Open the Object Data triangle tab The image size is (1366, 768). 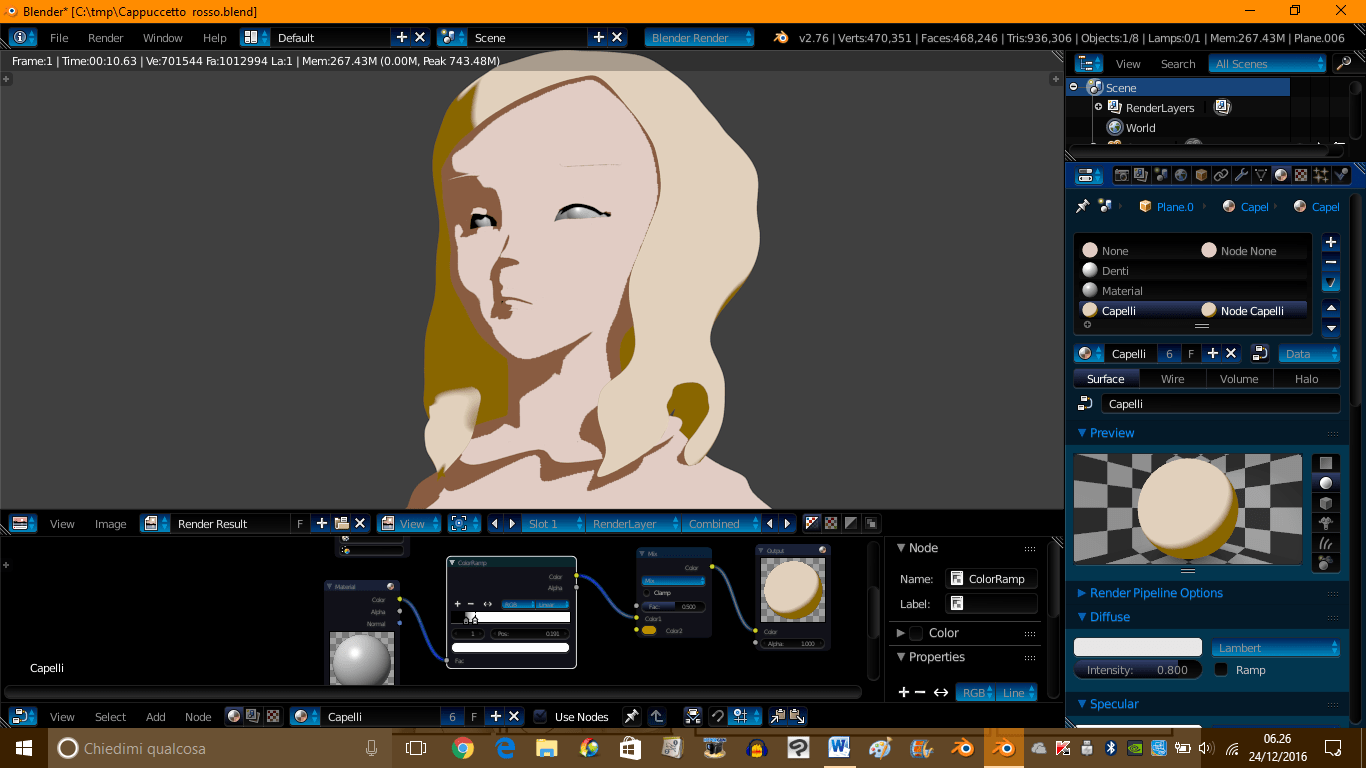[1261, 175]
